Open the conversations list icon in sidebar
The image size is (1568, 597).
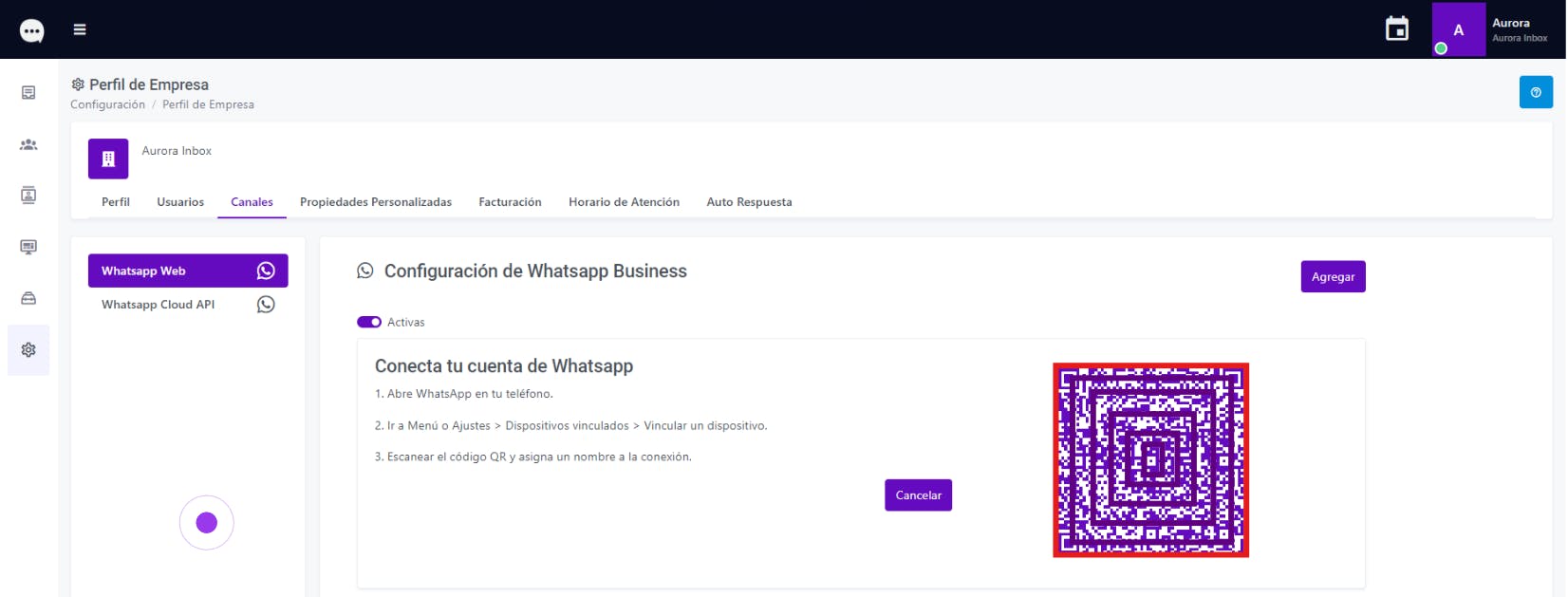pos(28,93)
